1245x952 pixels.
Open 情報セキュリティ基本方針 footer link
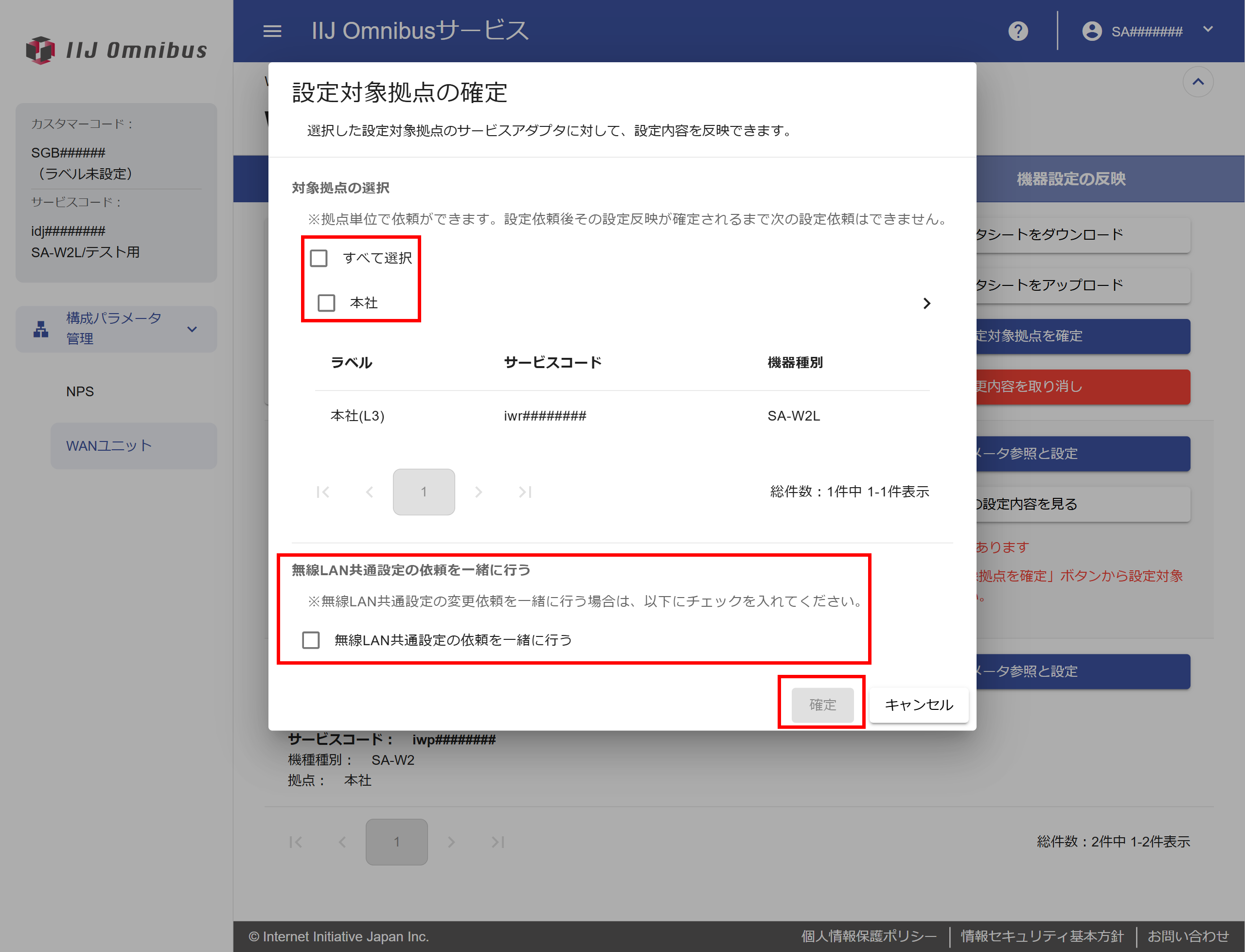[1042, 936]
